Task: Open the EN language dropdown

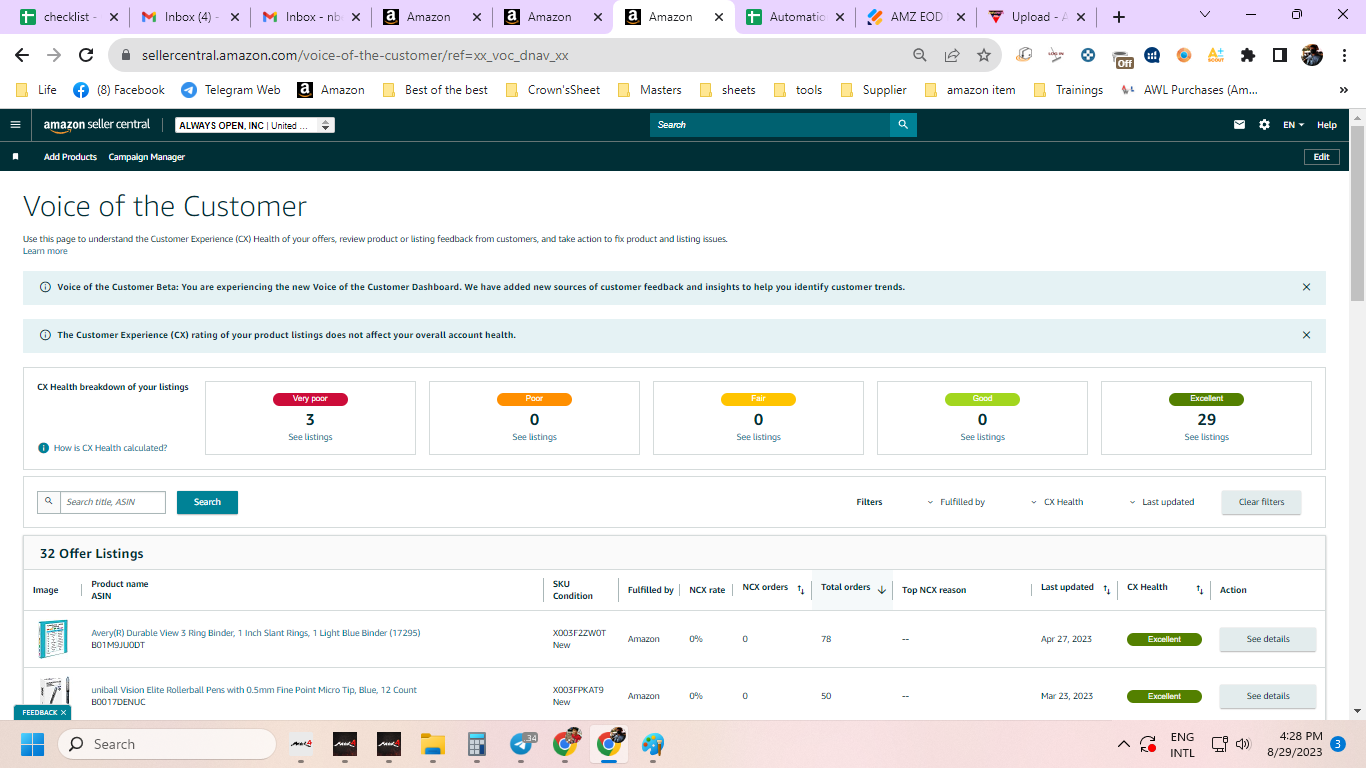Action: click(x=1294, y=125)
